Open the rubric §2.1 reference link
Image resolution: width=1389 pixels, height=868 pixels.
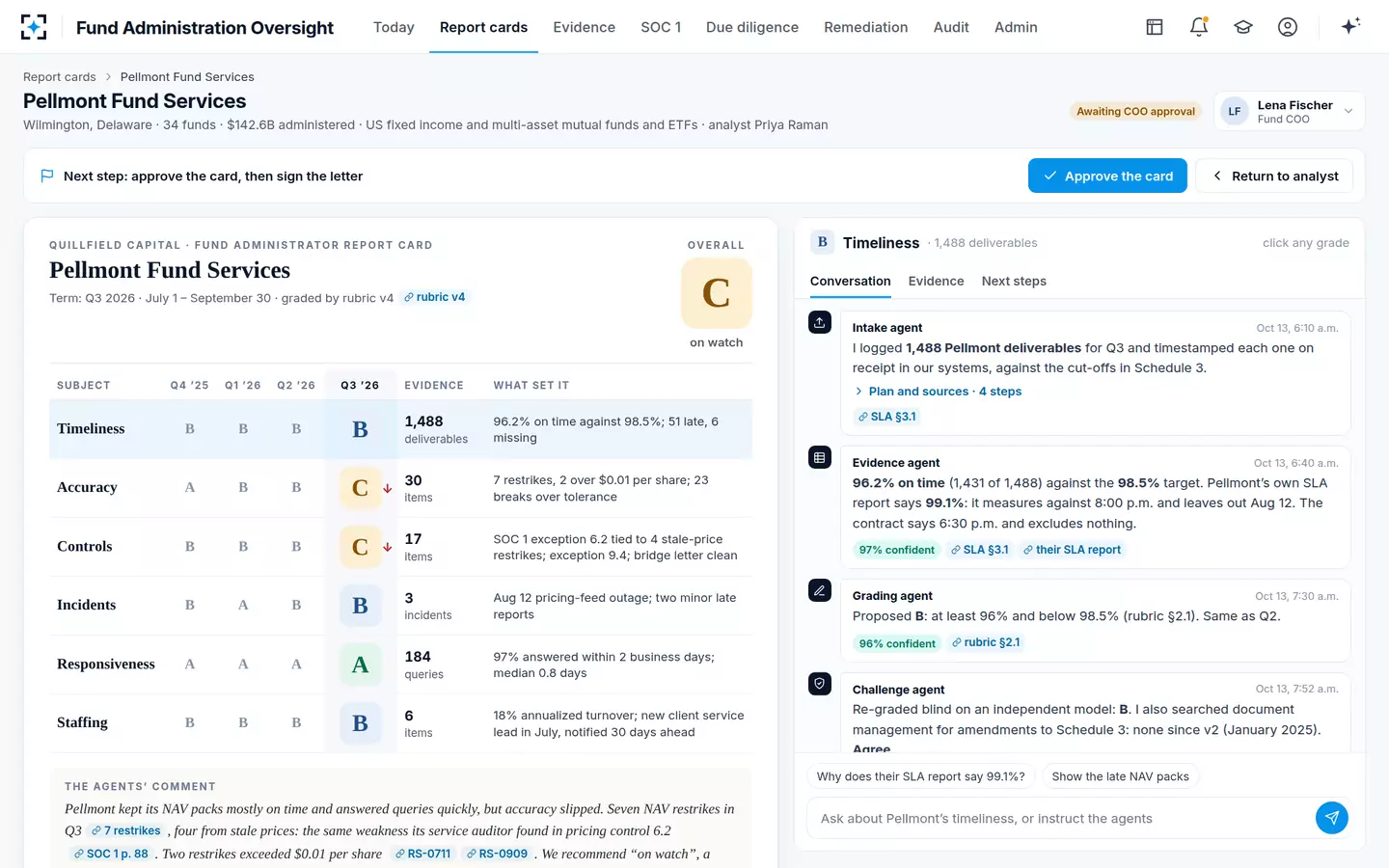coord(985,642)
